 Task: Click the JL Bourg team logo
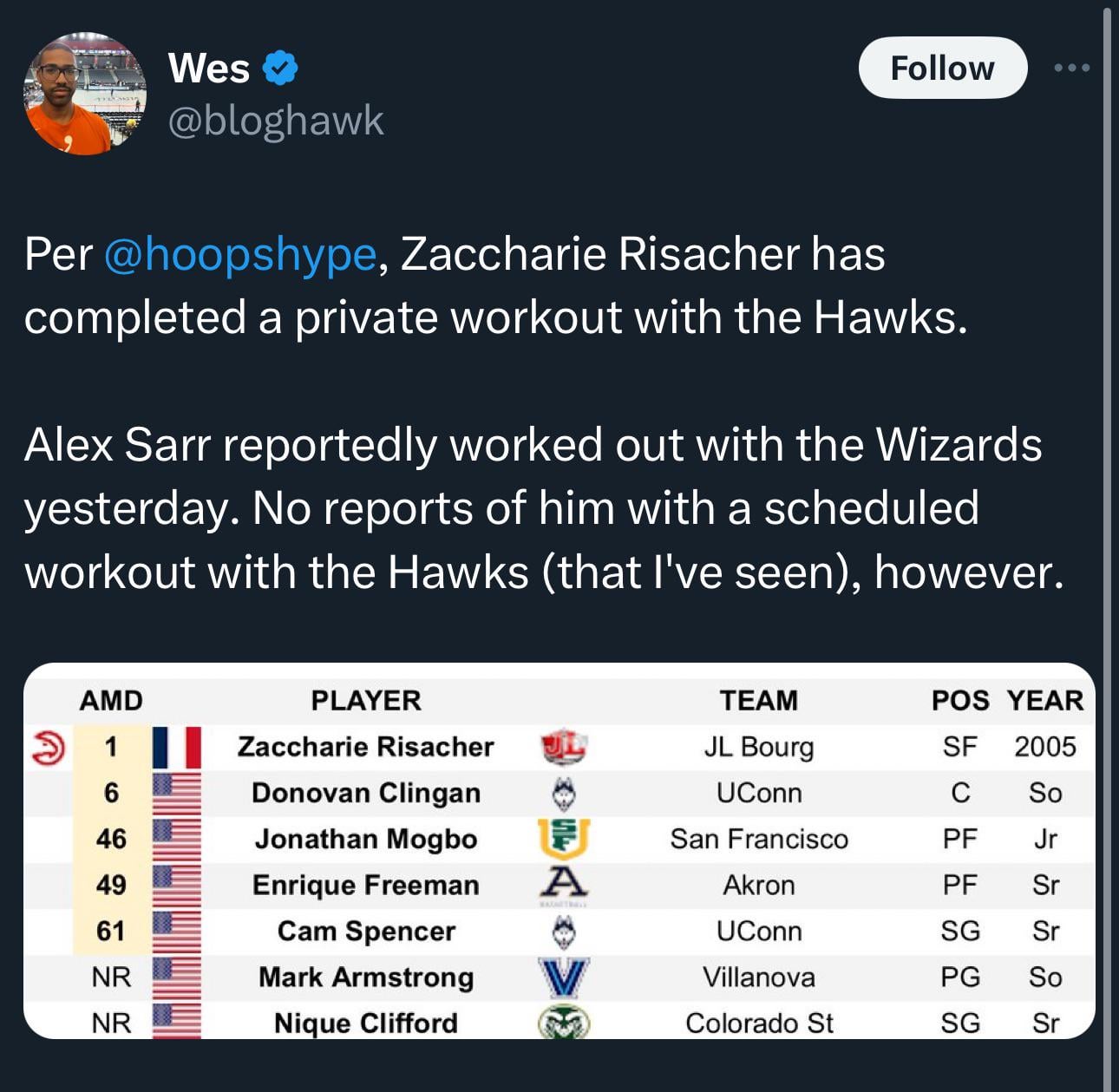[564, 747]
